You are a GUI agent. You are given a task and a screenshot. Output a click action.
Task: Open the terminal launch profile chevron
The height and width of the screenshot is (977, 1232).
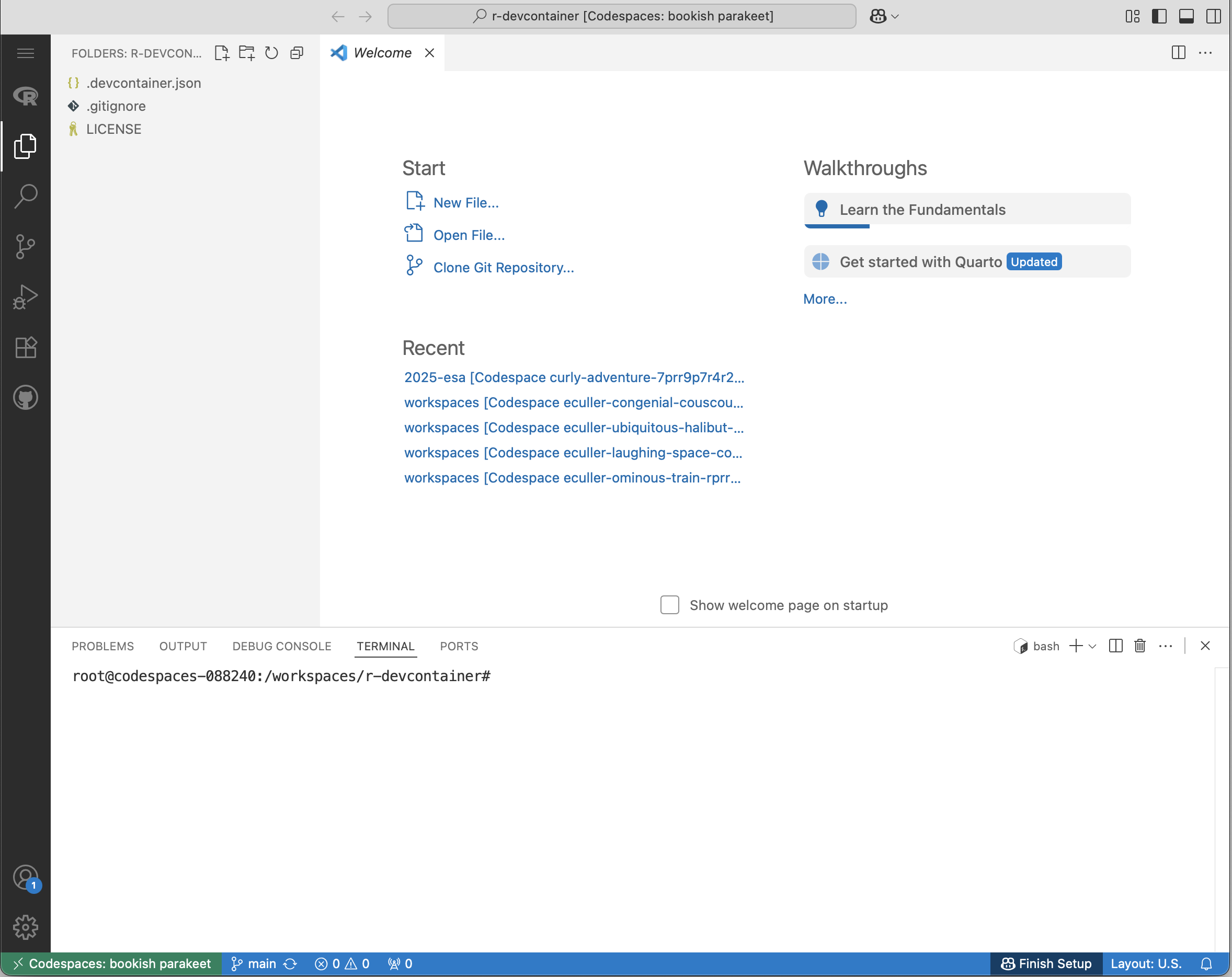point(1092,646)
